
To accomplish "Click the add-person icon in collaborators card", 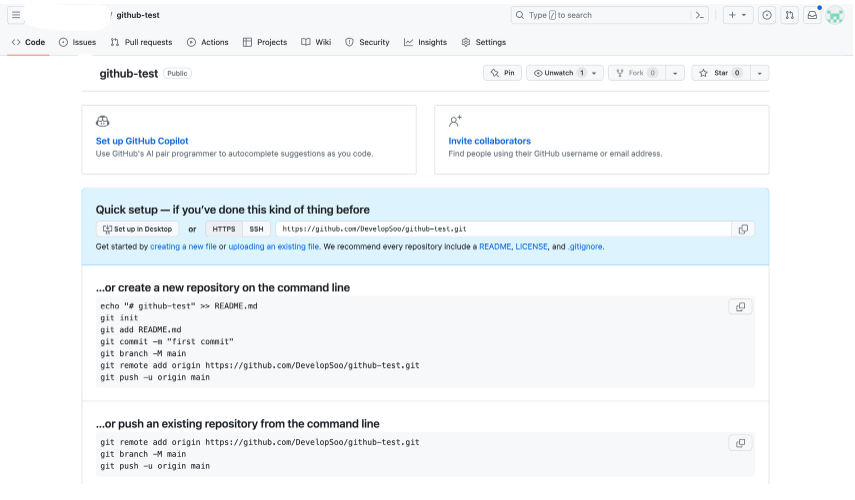I will click(455, 121).
